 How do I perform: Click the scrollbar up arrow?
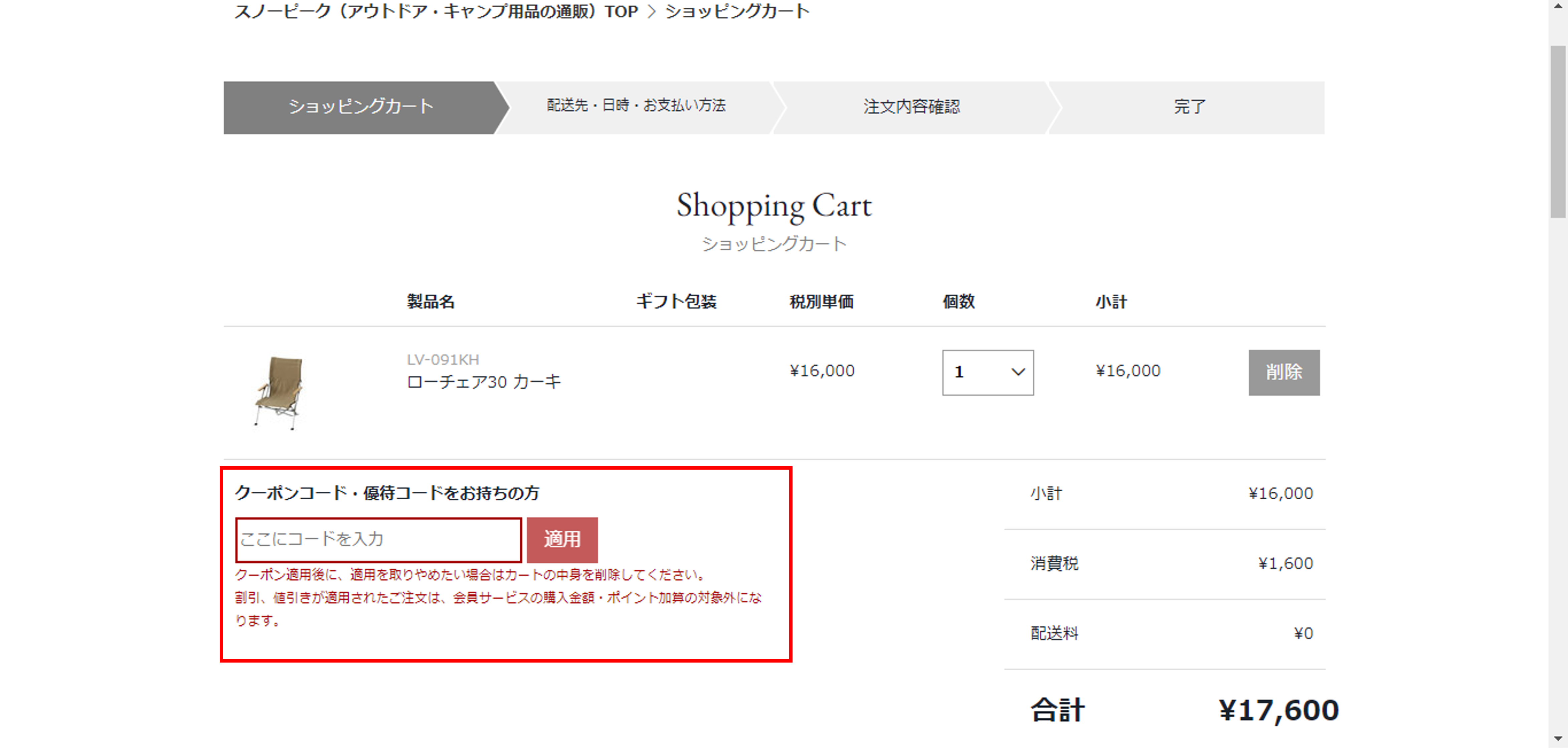coord(1558,6)
